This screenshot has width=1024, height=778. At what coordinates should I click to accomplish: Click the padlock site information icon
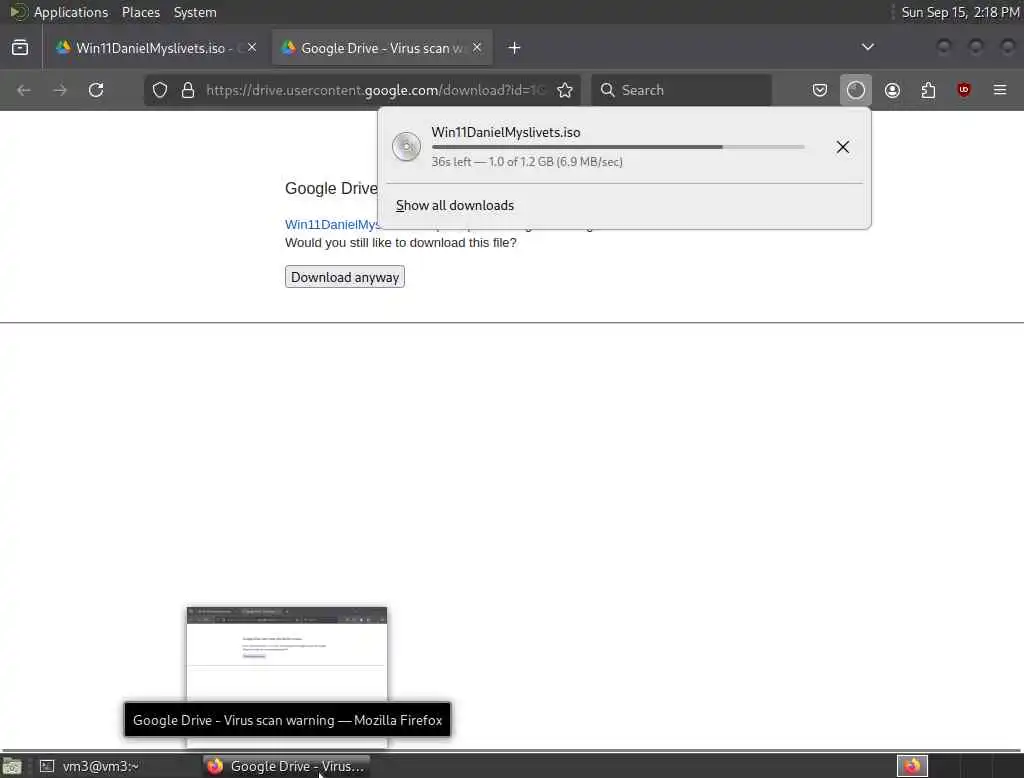click(188, 90)
